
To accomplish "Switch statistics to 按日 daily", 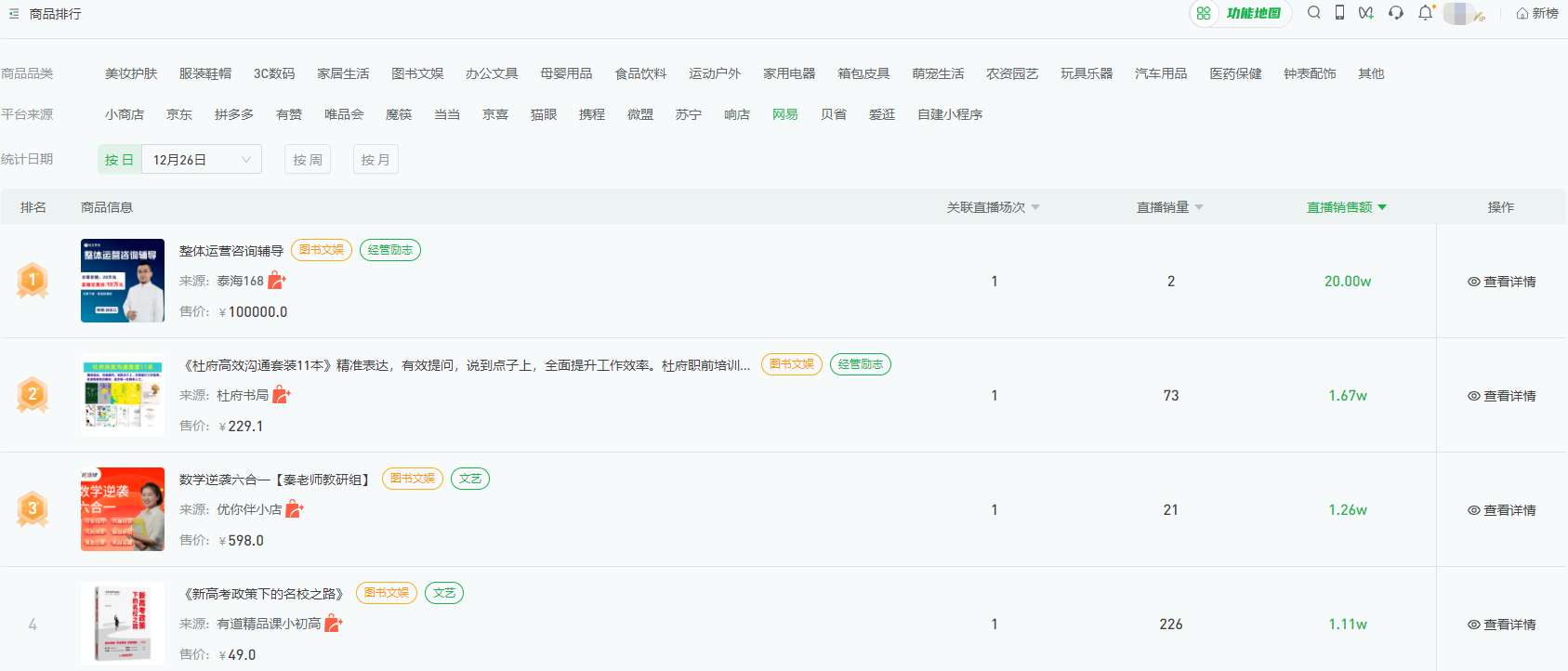I will click(119, 159).
